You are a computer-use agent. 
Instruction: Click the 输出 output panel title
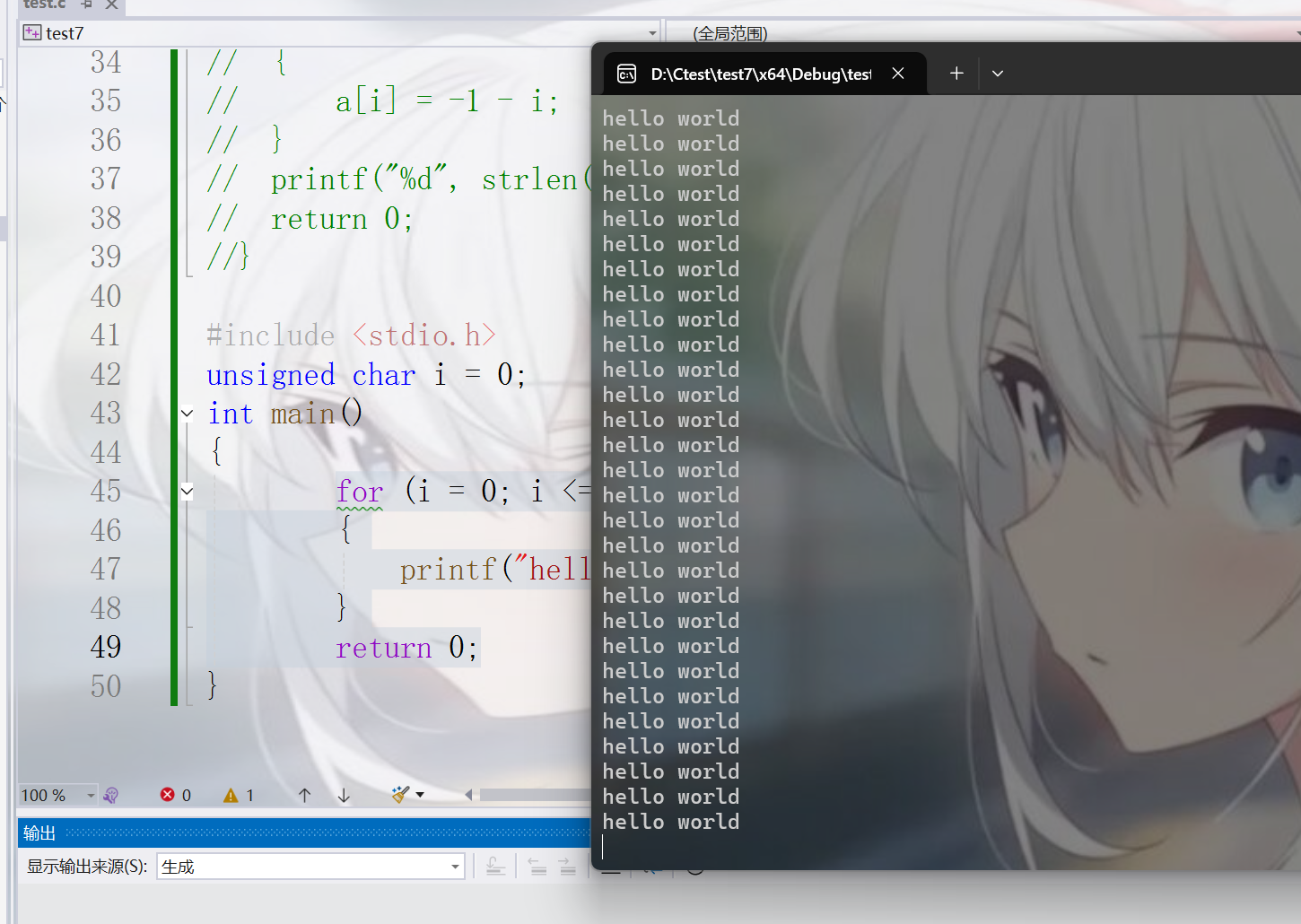[x=39, y=833]
